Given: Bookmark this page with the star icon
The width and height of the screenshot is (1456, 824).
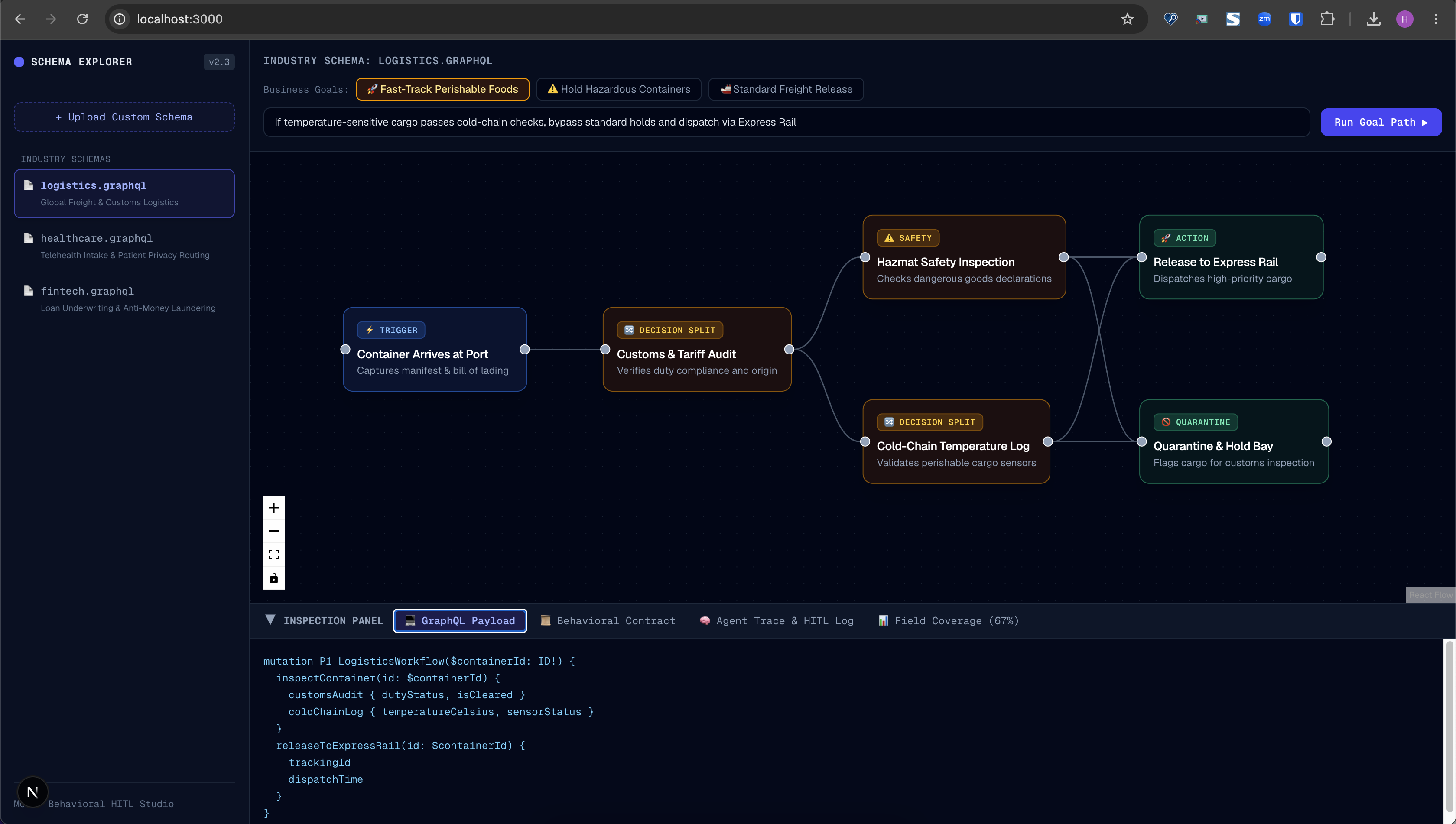Looking at the screenshot, I should [x=1127, y=19].
